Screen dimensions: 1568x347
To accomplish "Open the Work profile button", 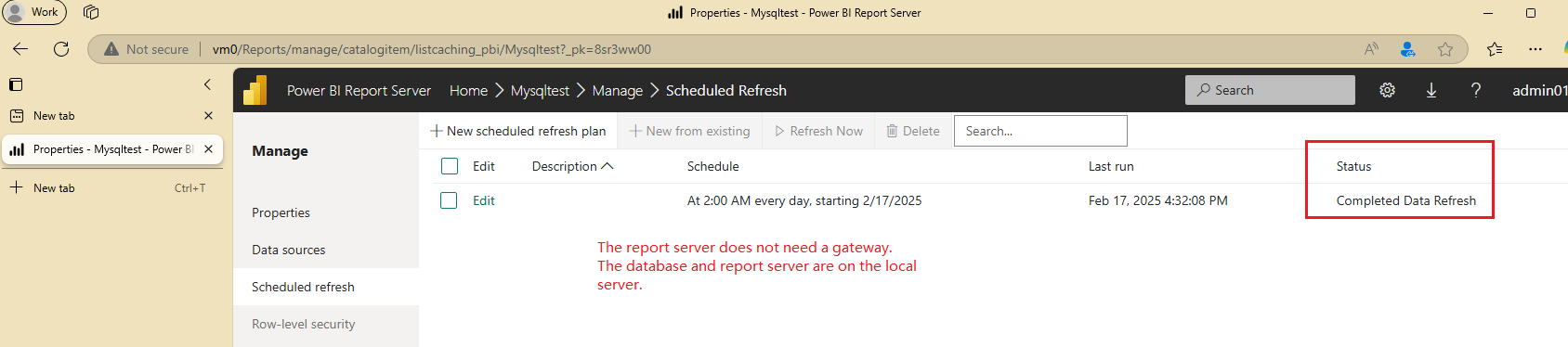I will (x=33, y=12).
